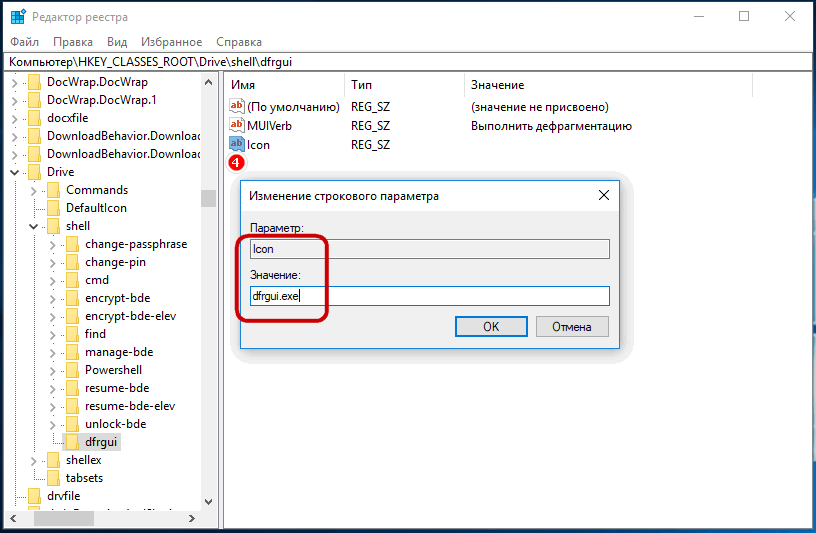816x533 pixels.
Task: Select the find folder icon
Action: 72,334
